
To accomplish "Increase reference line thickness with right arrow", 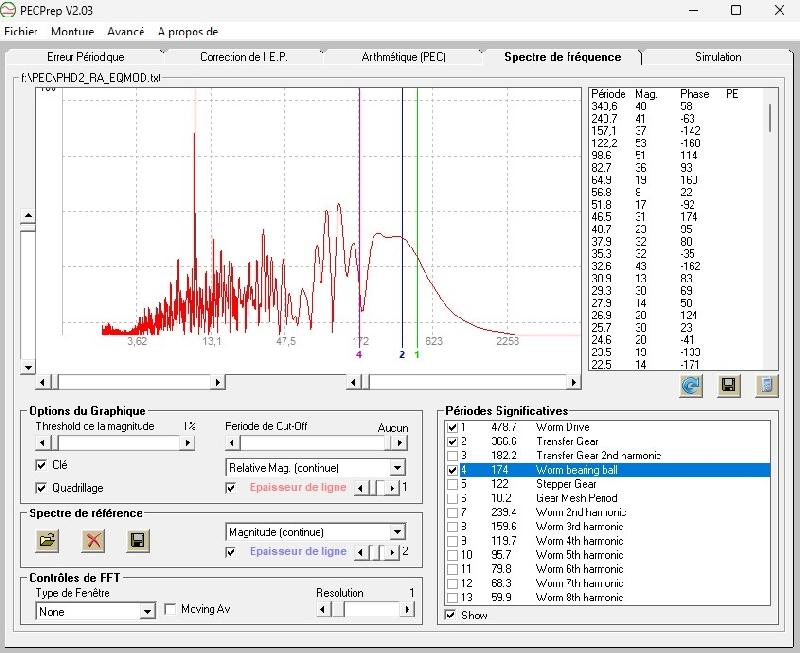I will pyautogui.click(x=392, y=552).
